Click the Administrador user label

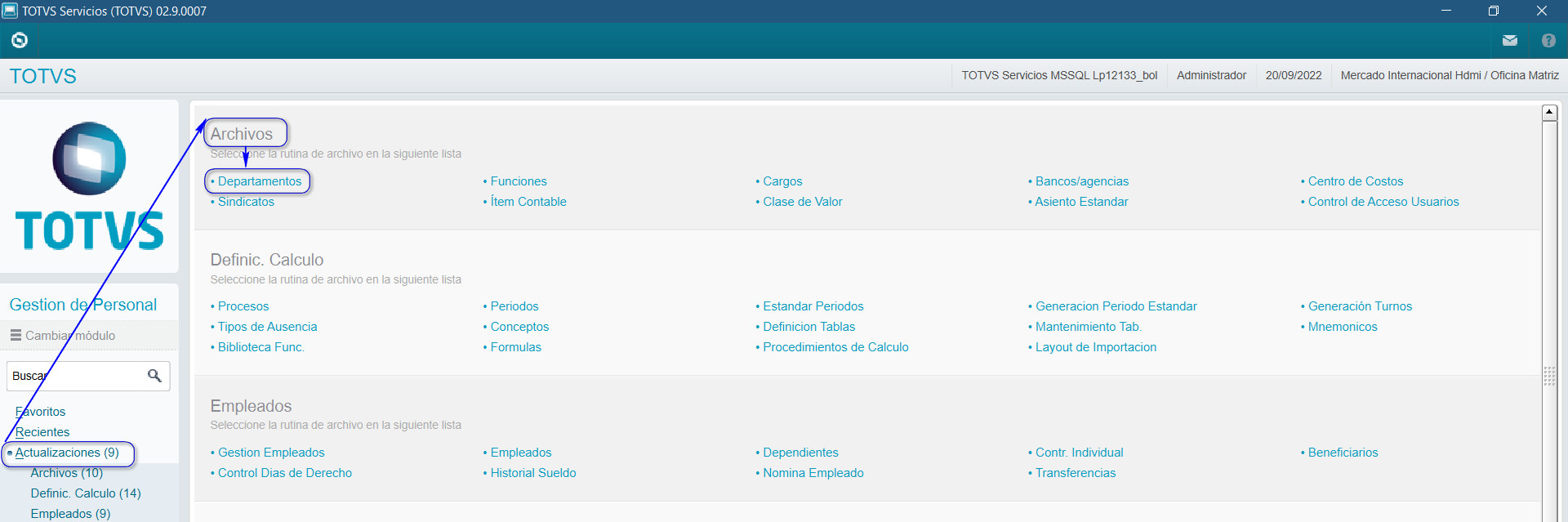pyautogui.click(x=1211, y=75)
